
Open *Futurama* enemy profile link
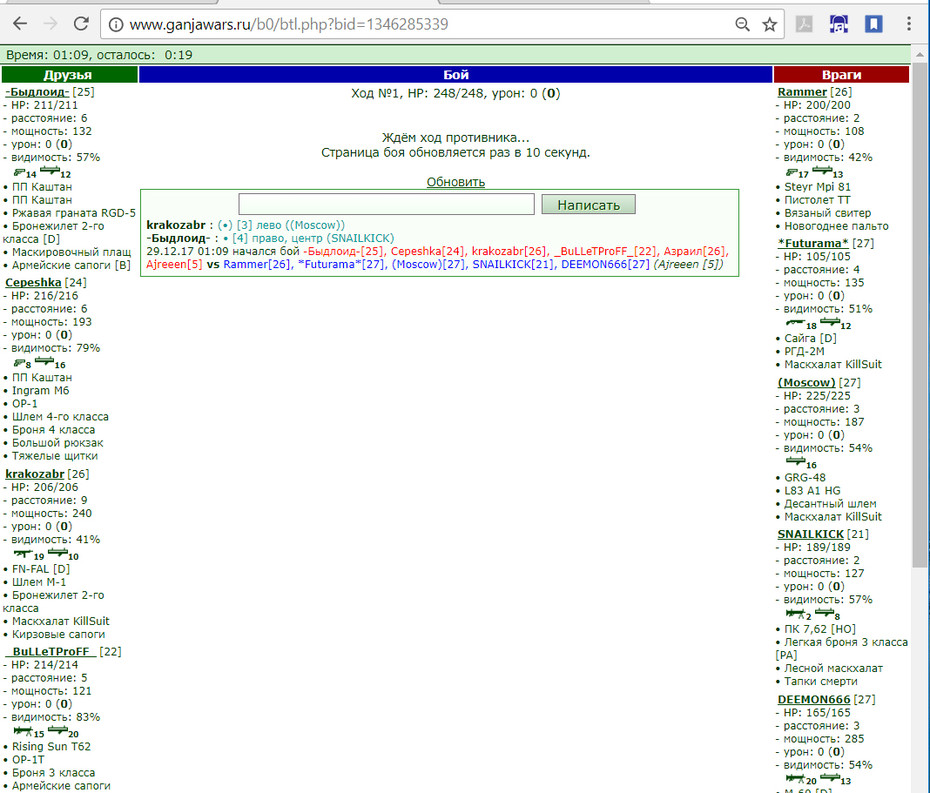(x=813, y=243)
